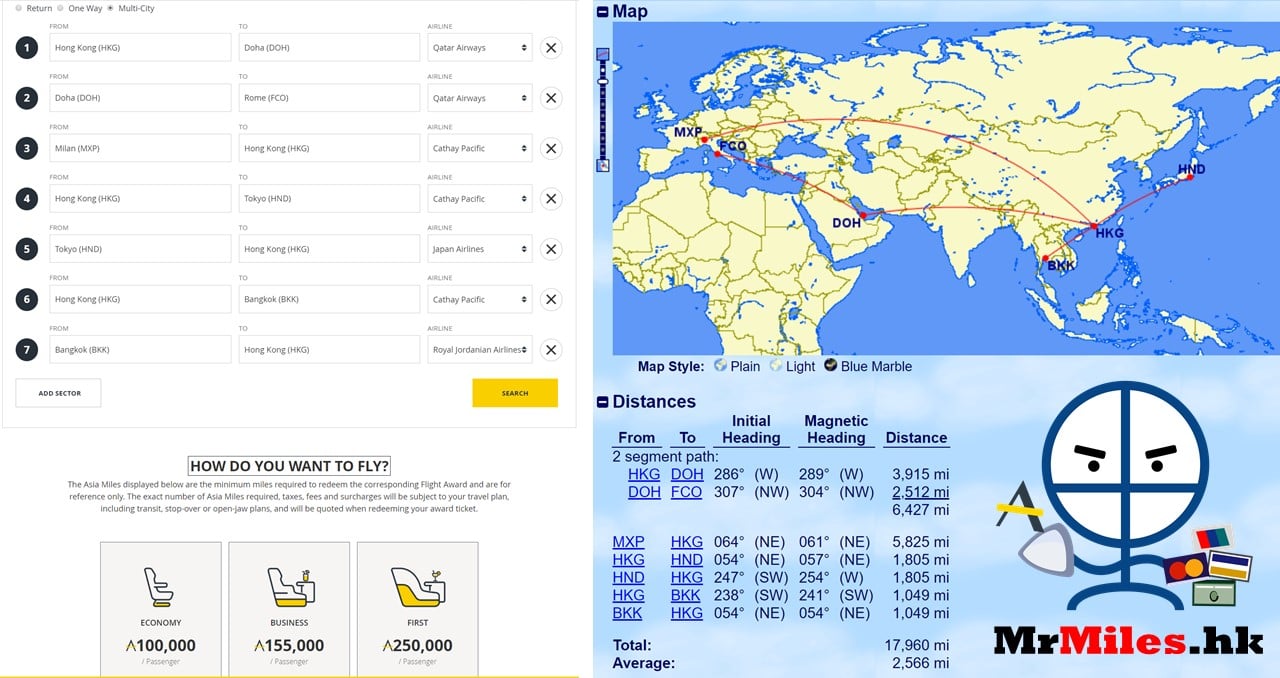This screenshot has width=1280, height=678.
Task: Click the From column header in Distances
Action: pos(636,438)
